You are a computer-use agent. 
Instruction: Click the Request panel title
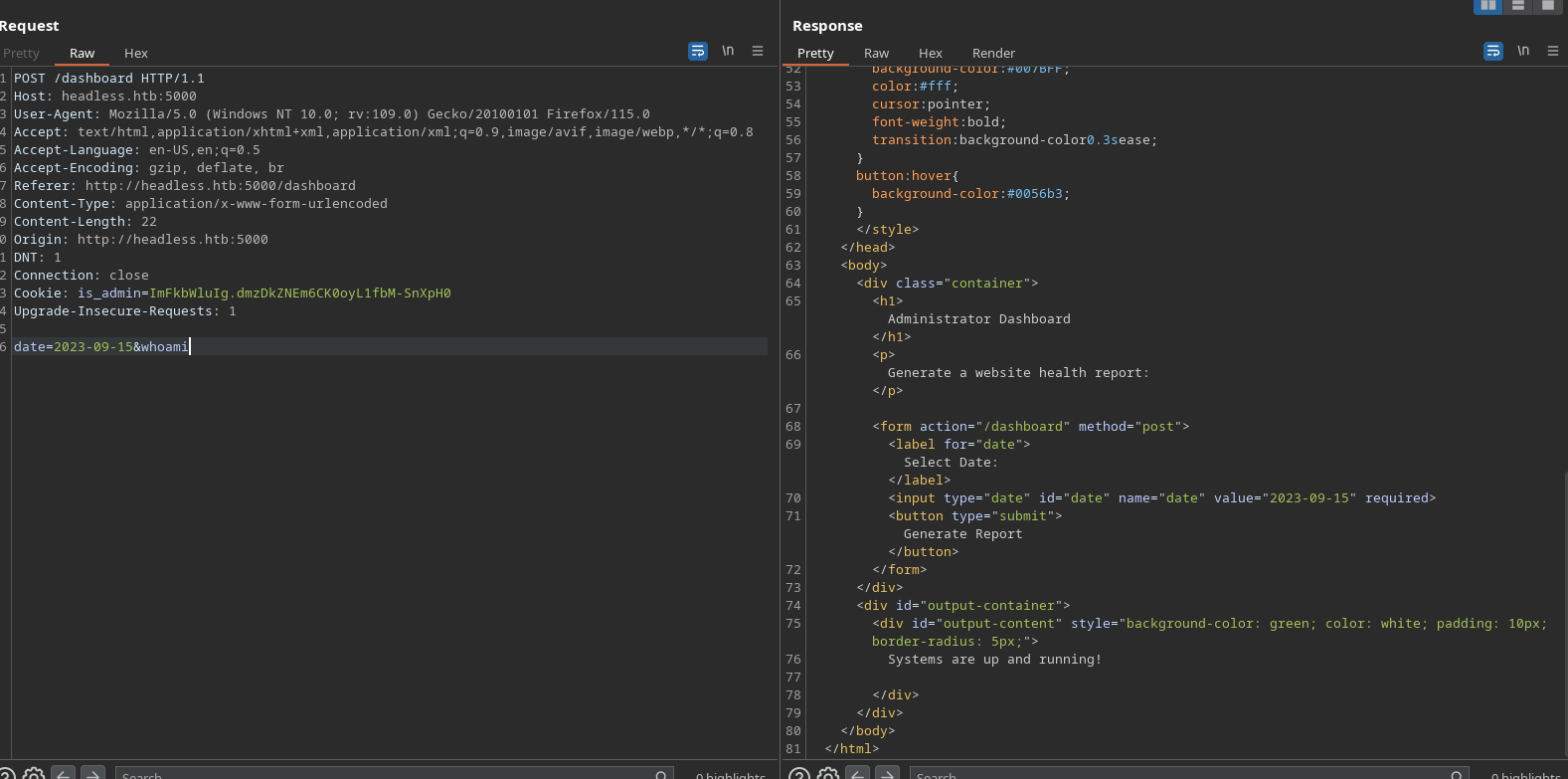(x=29, y=26)
